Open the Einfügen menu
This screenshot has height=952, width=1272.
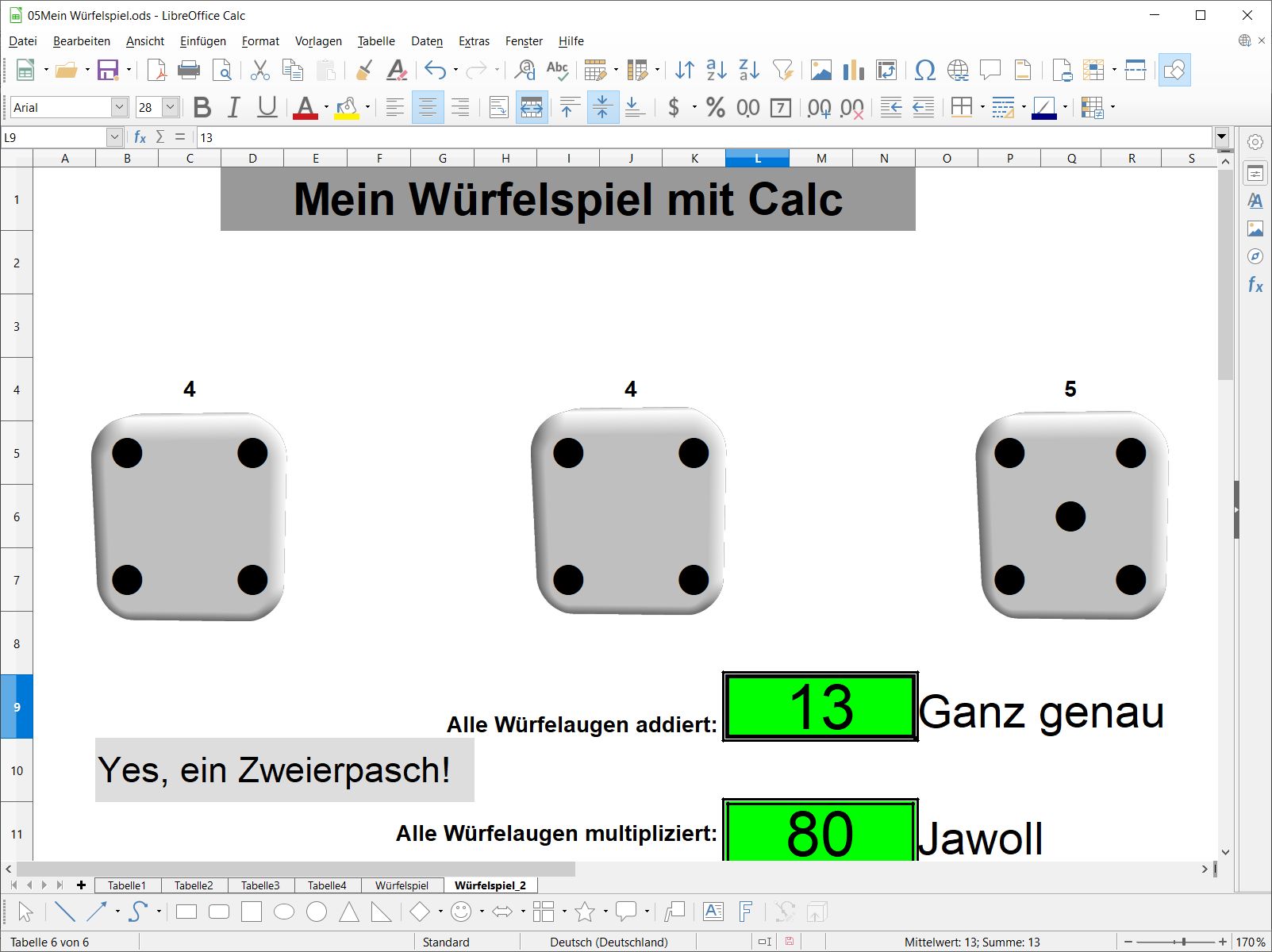(202, 41)
